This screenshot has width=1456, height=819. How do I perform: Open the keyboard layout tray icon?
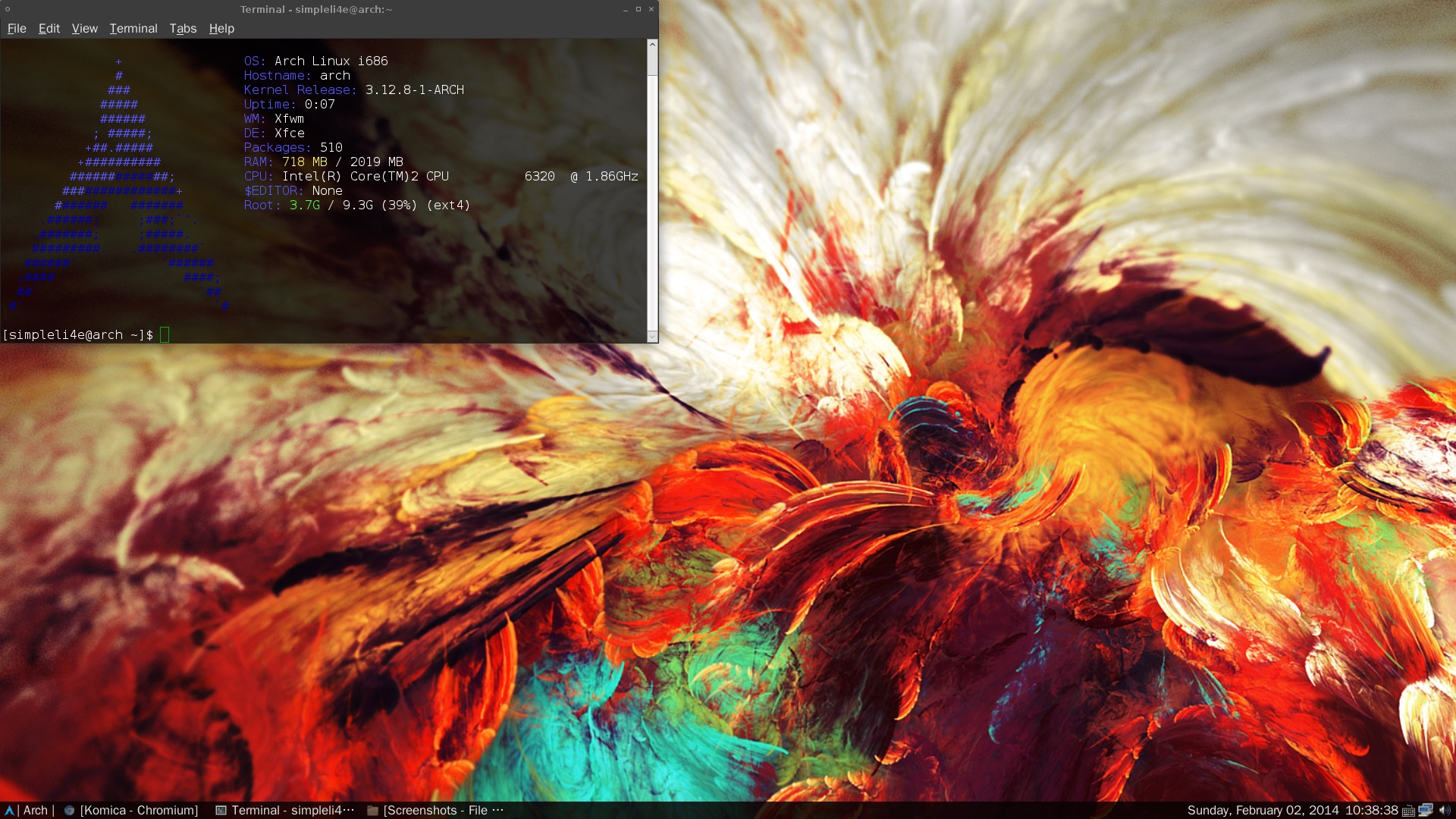pyautogui.click(x=1408, y=811)
